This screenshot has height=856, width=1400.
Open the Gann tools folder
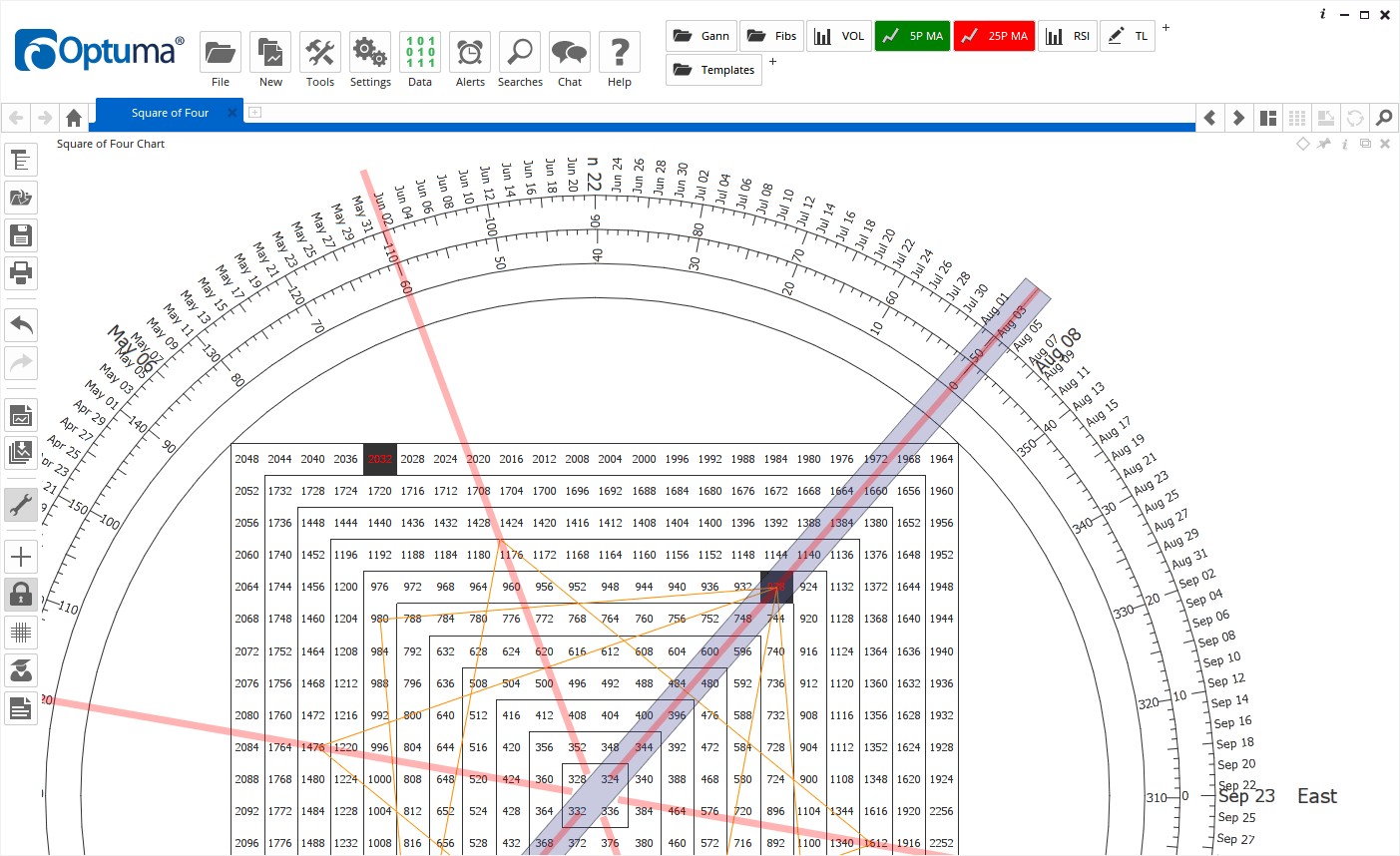[700, 35]
